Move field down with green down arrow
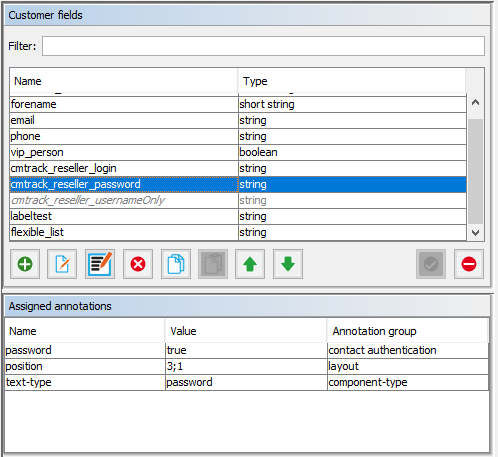Viewport: 498px width, 457px height. point(288,264)
